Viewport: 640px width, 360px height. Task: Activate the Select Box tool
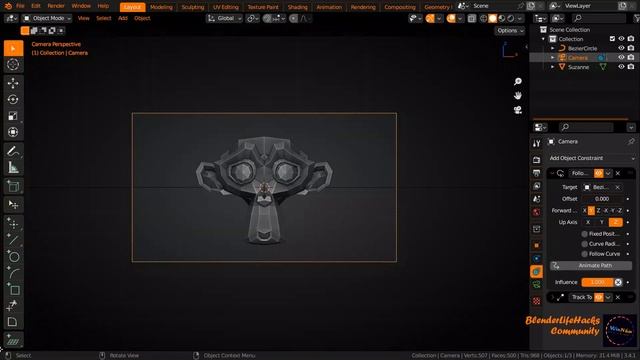coord(13,49)
